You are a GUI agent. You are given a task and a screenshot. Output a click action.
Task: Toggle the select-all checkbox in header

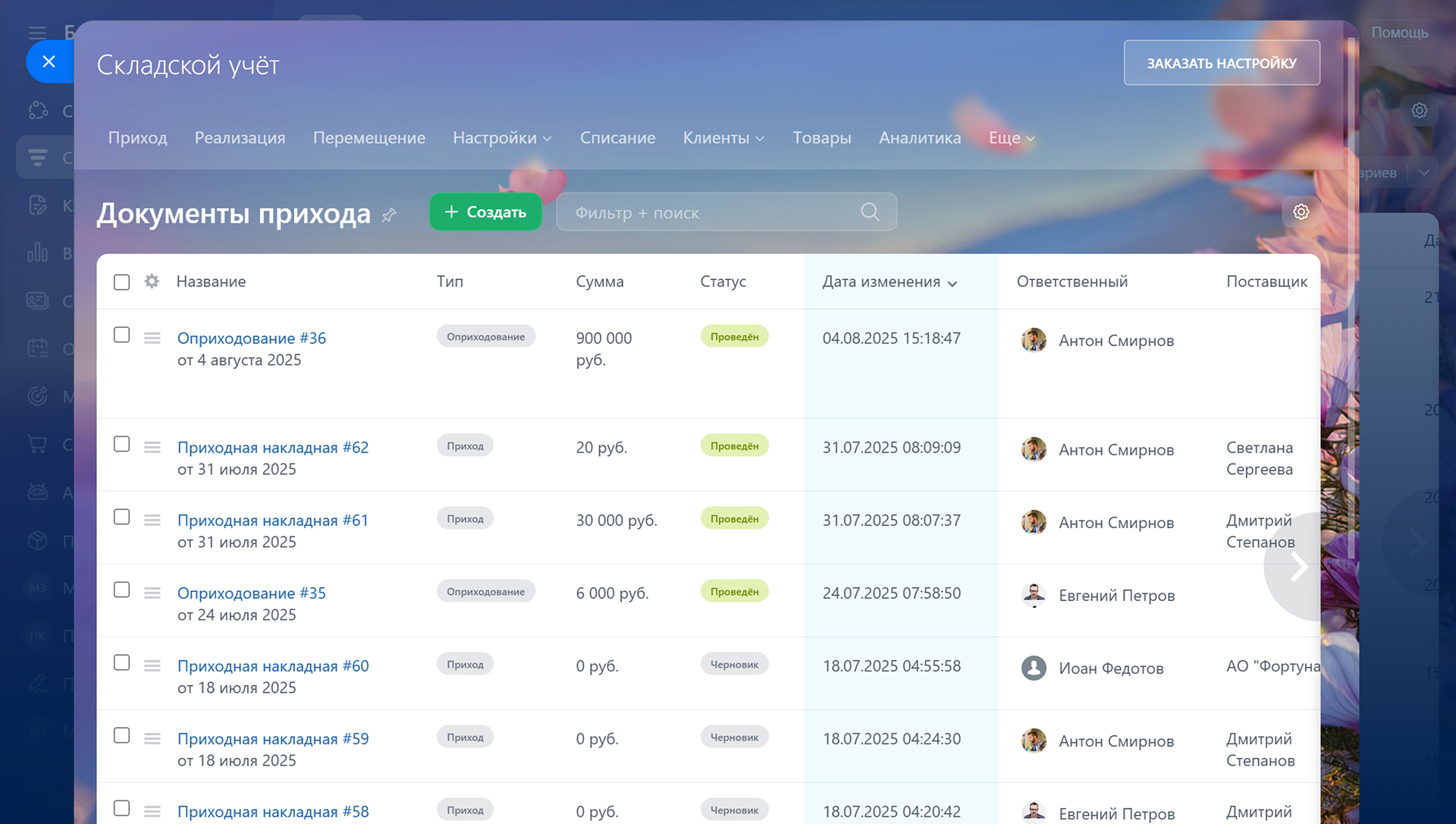(121, 282)
